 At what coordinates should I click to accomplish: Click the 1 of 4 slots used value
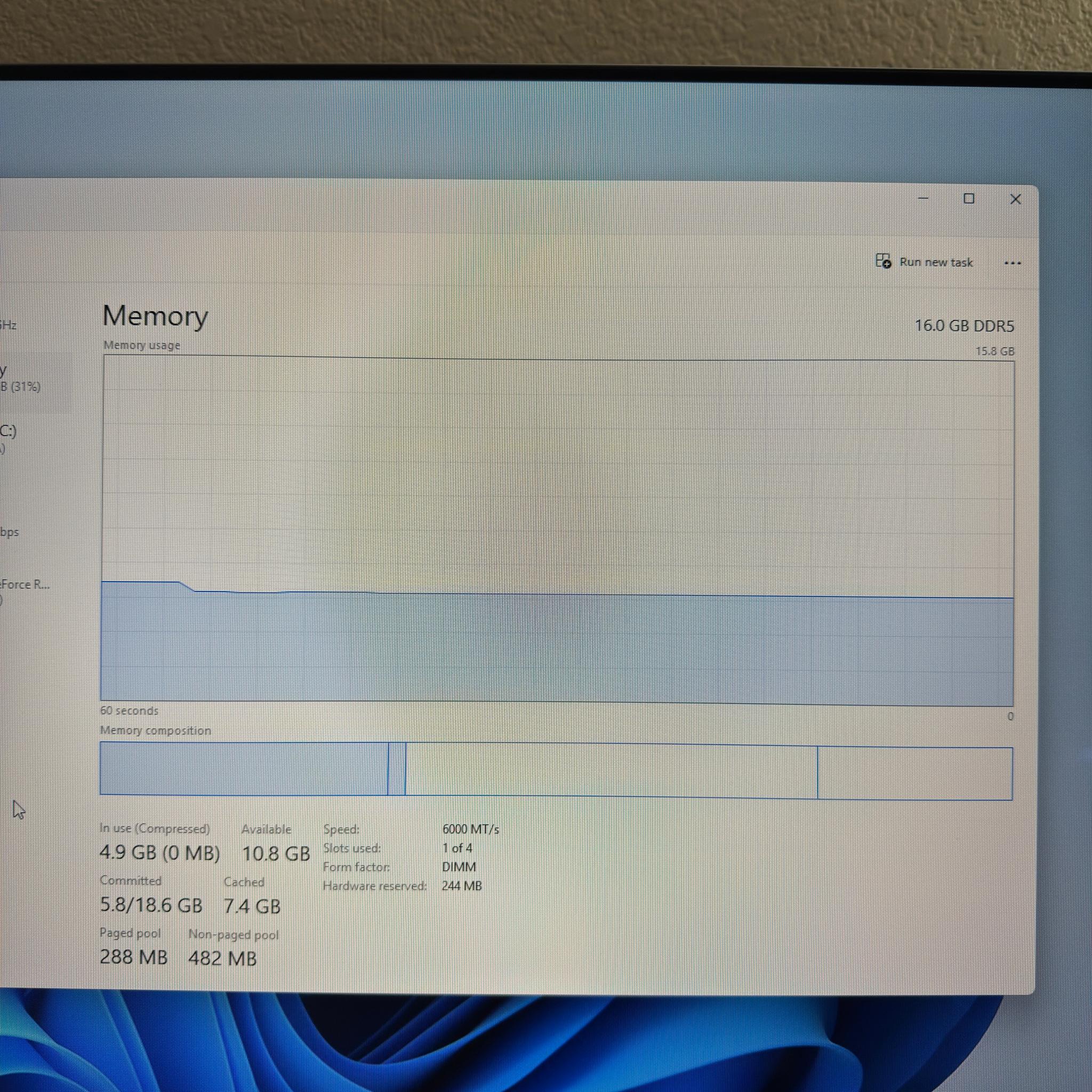pos(457,848)
